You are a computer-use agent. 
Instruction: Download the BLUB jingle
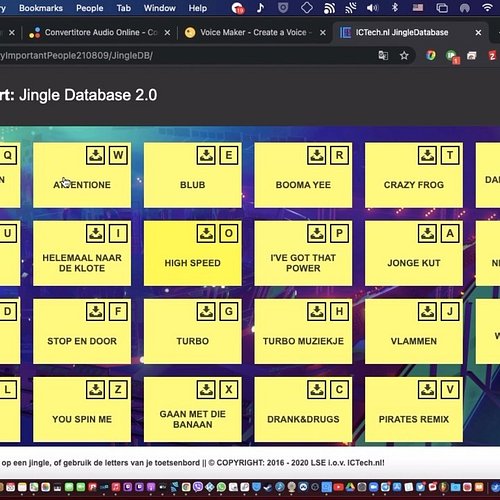pos(206,155)
